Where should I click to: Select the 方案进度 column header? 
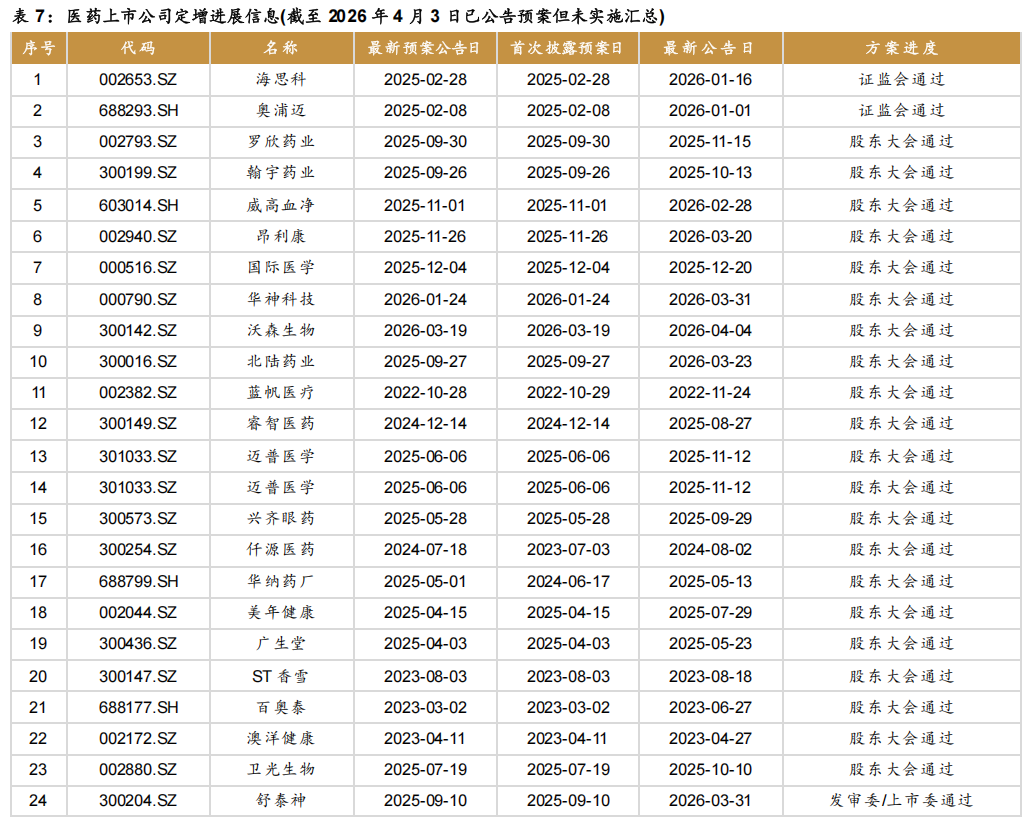901,48
